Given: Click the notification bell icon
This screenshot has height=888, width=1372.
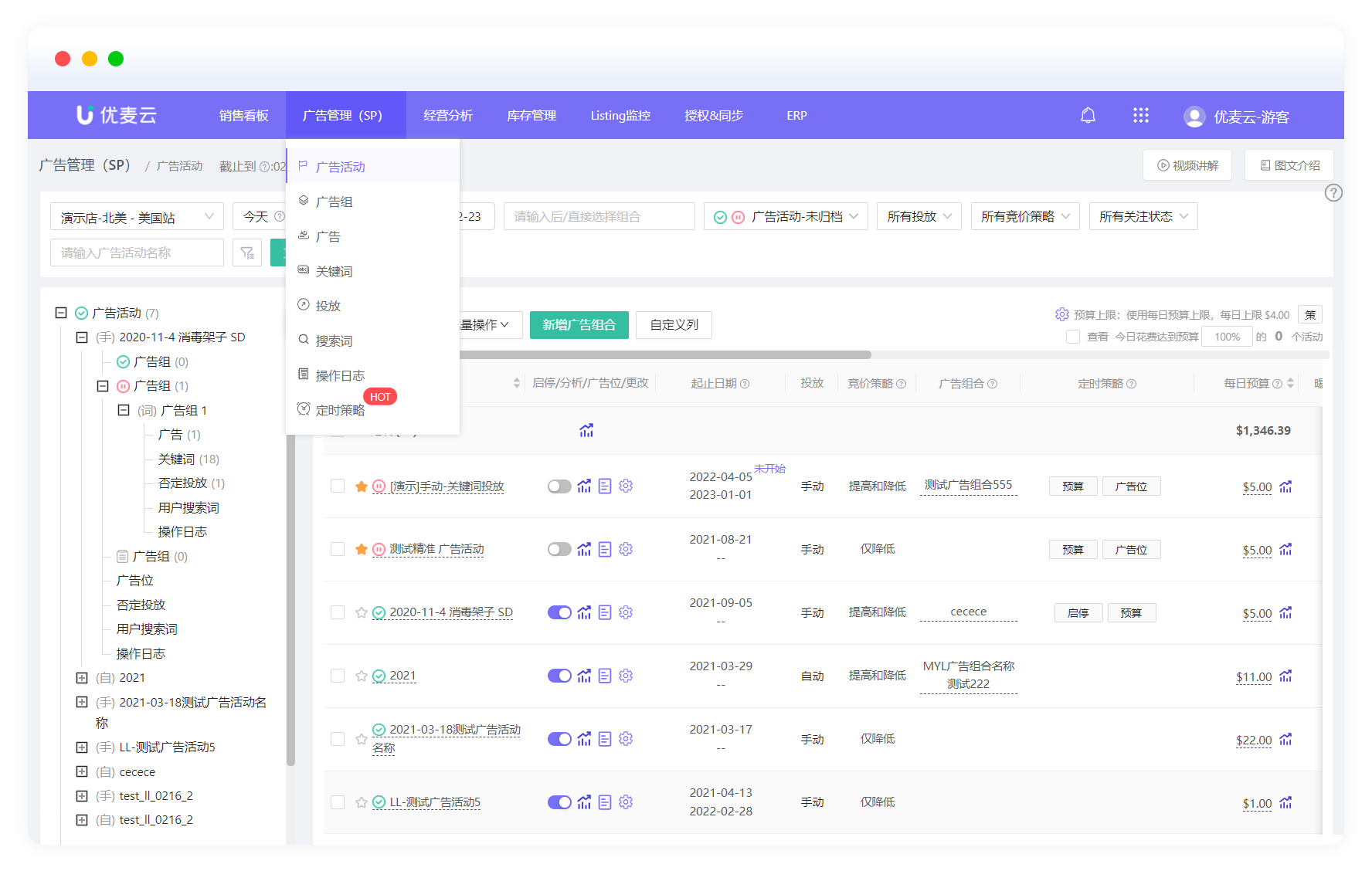Looking at the screenshot, I should pyautogui.click(x=1088, y=116).
